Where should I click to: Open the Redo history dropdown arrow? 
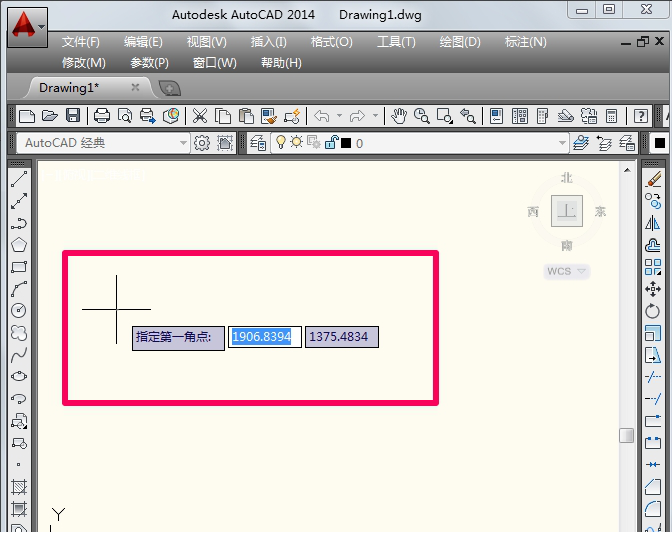pyautogui.click(x=375, y=115)
